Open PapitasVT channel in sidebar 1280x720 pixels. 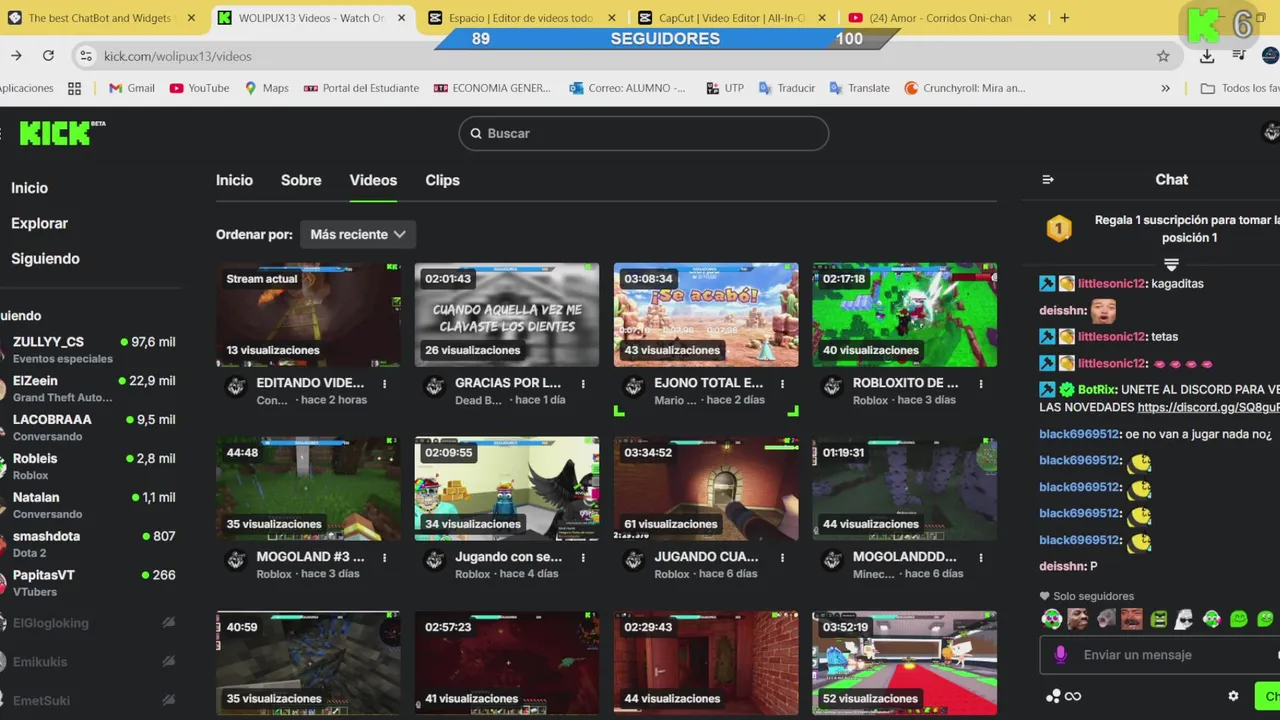90,582
